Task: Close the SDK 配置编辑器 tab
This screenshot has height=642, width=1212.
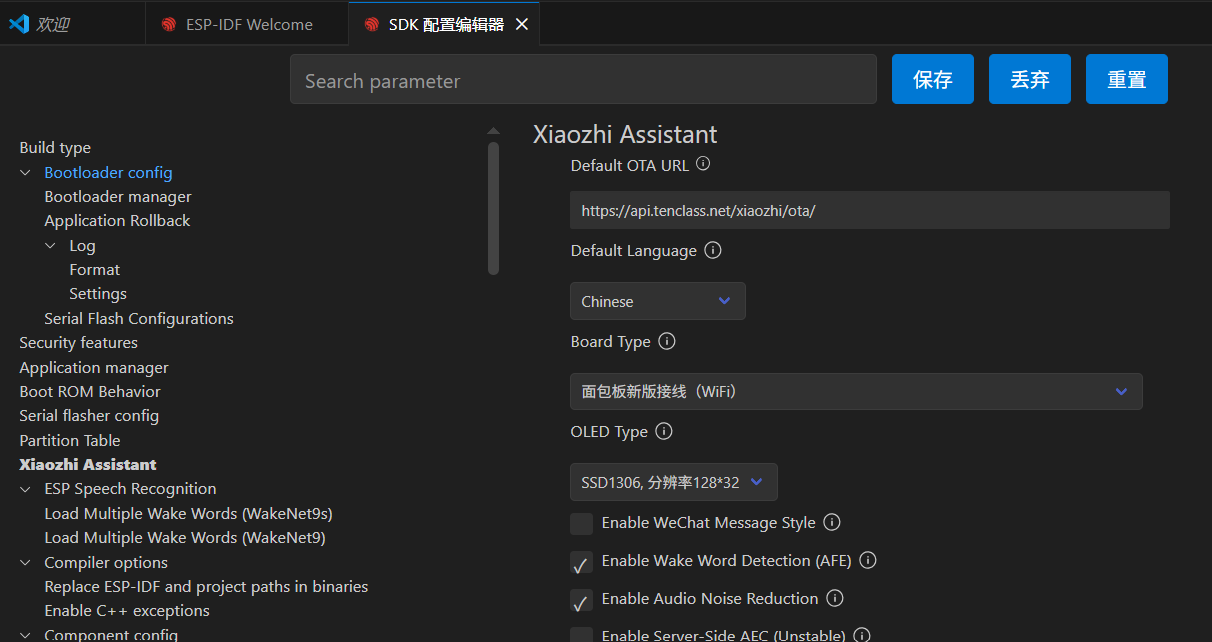Action: [521, 25]
